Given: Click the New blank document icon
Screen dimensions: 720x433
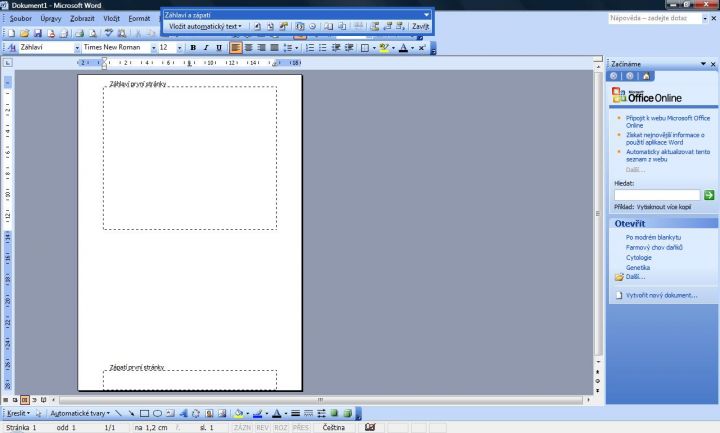Looking at the screenshot, I should pyautogui.click(x=11, y=33).
